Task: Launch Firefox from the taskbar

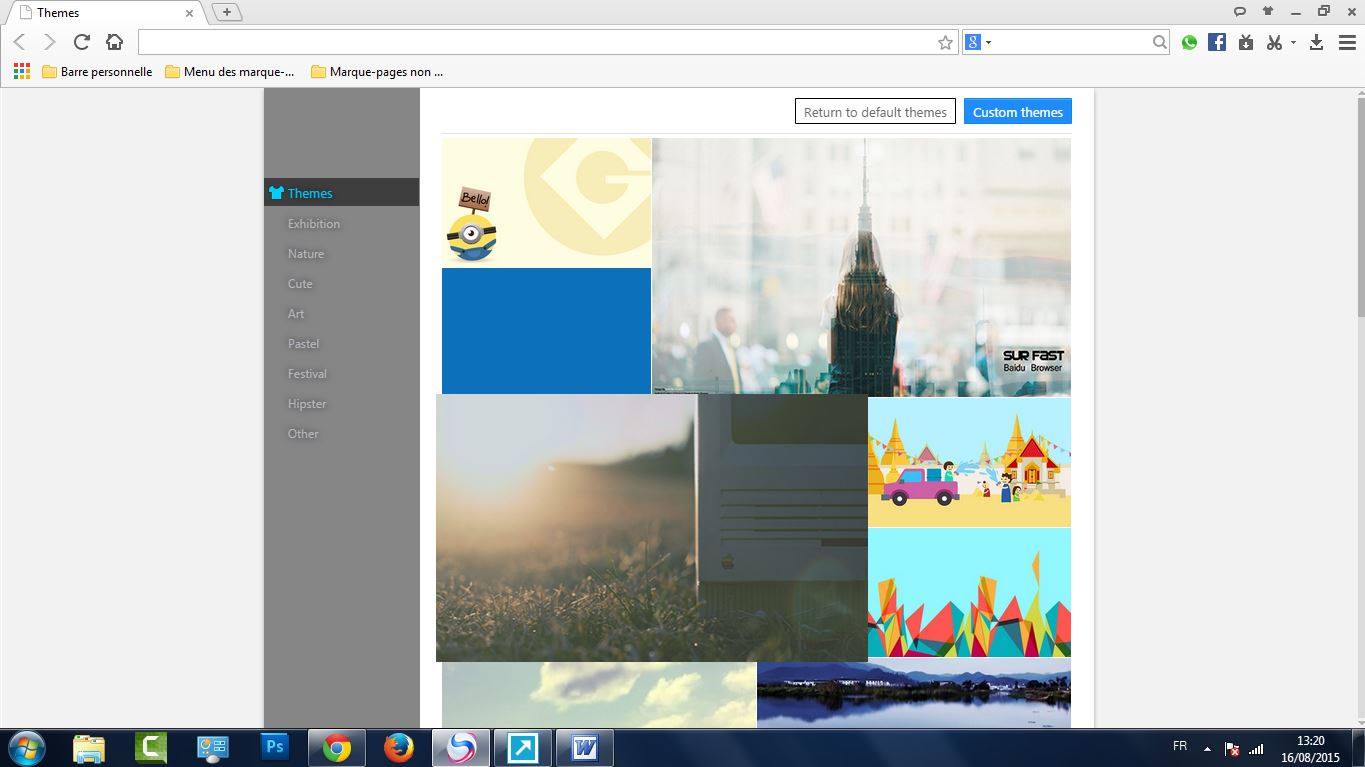Action: click(399, 748)
